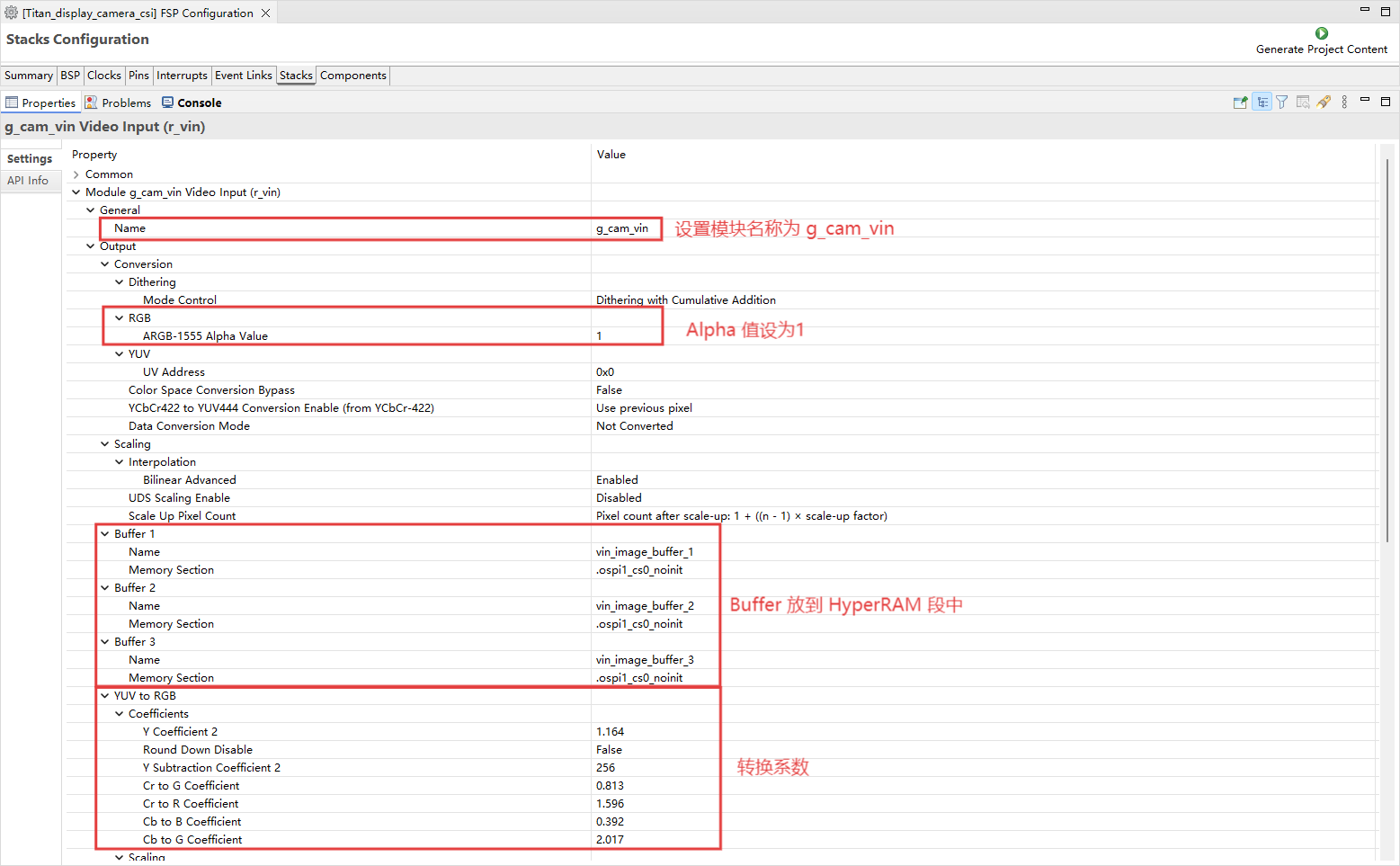This screenshot has width=1400, height=866.
Task: Collapse the Dithering tree node
Action: pos(120,282)
